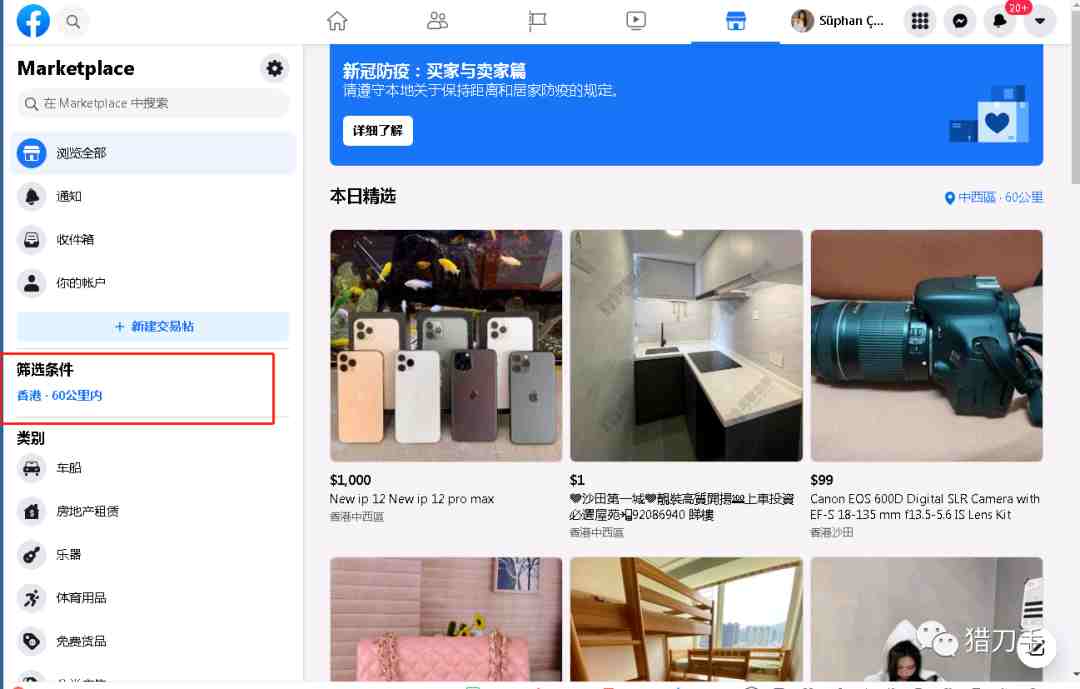Click the 浏览全部 storefront icon

(32, 153)
